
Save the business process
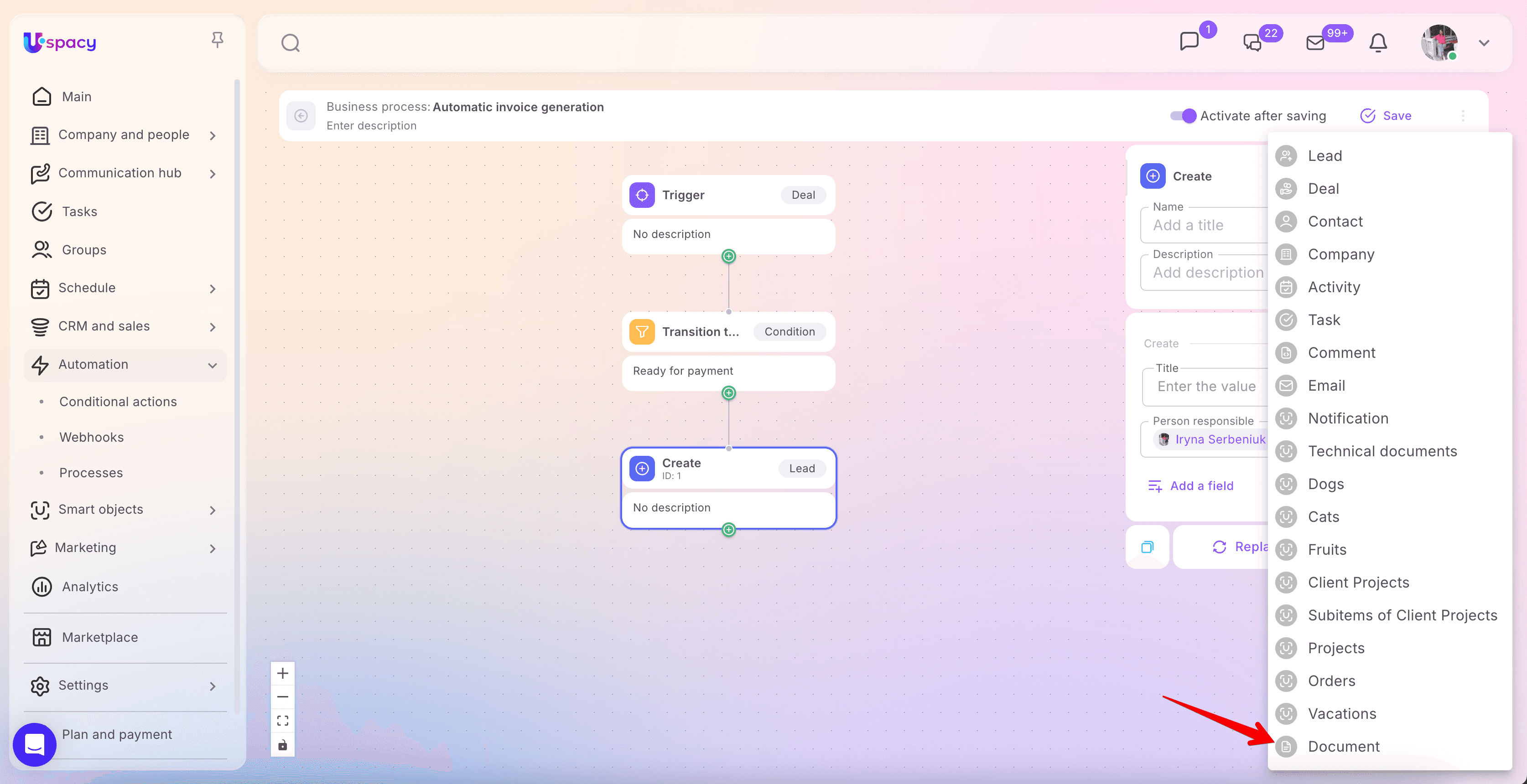click(1386, 116)
